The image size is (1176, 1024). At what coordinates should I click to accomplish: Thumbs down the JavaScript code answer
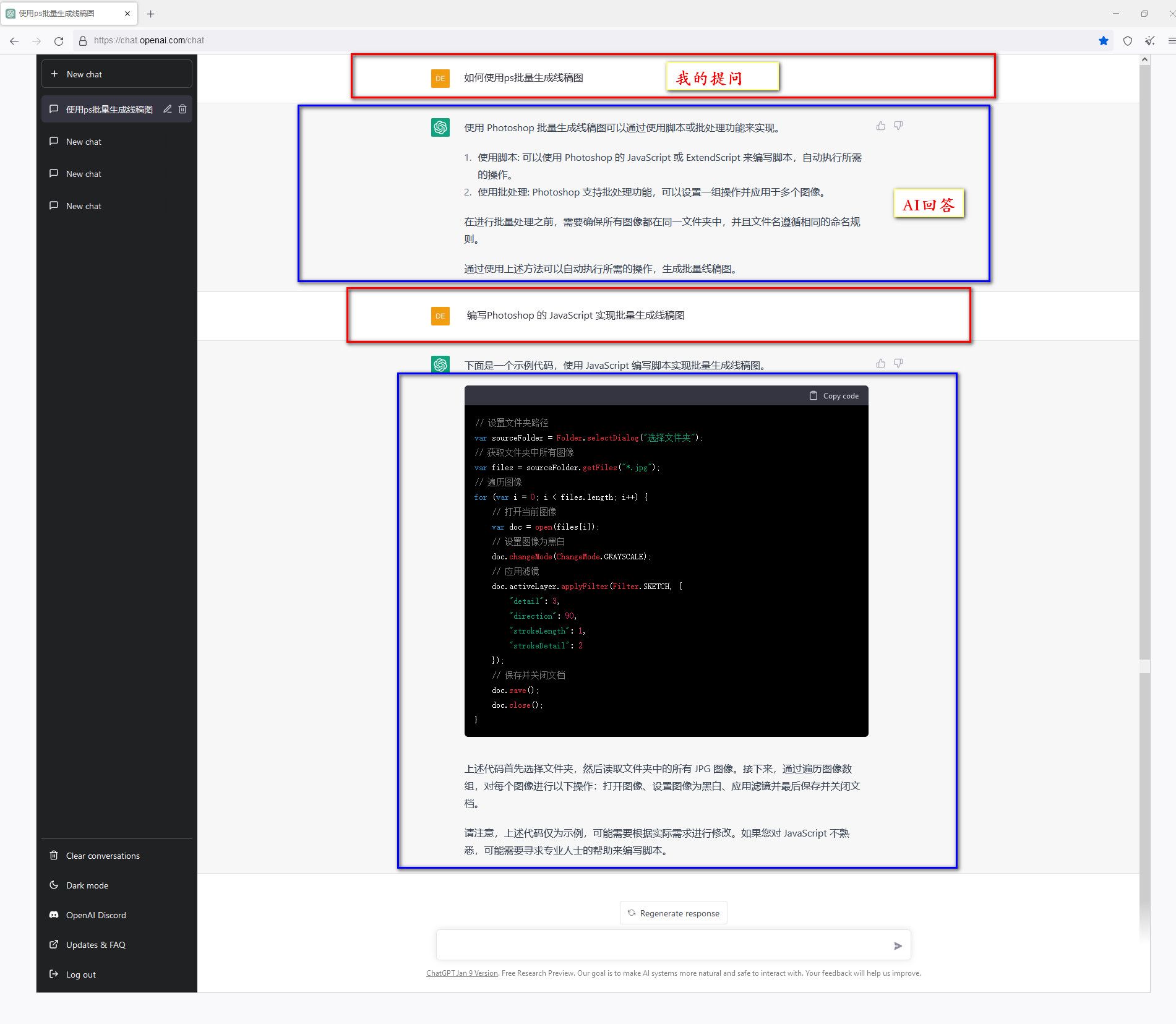point(898,363)
